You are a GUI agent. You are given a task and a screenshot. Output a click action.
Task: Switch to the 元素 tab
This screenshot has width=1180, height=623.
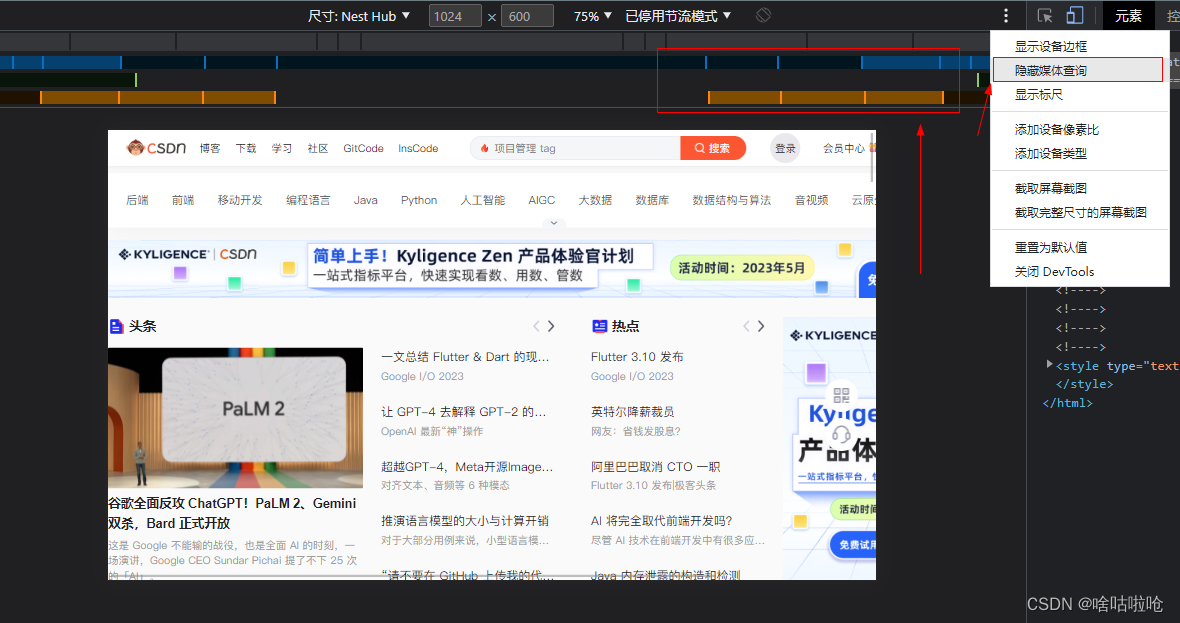pyautogui.click(x=1128, y=16)
